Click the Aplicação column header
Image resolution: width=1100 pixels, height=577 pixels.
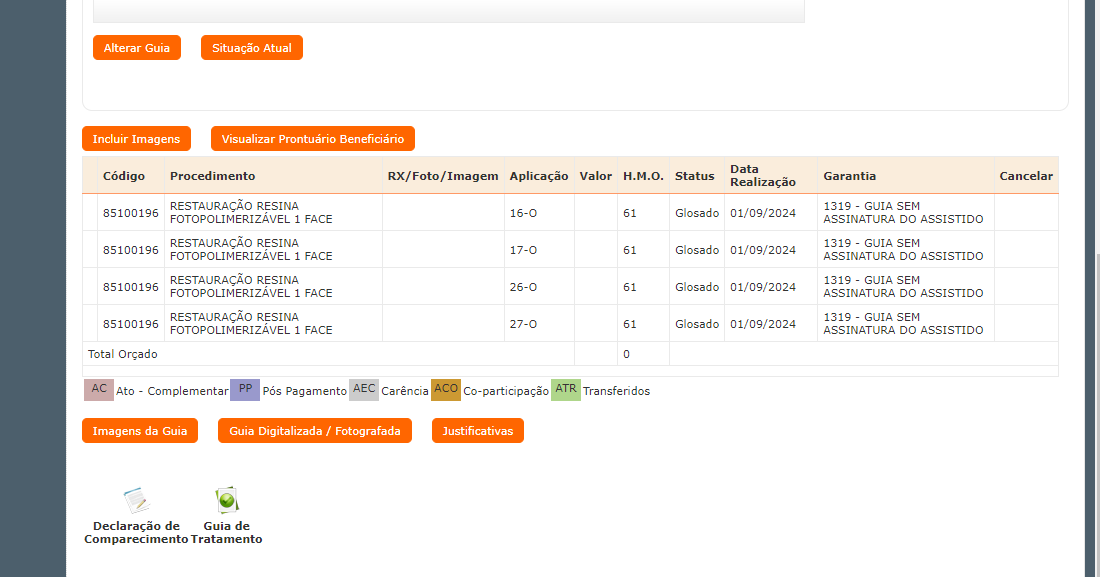click(539, 176)
